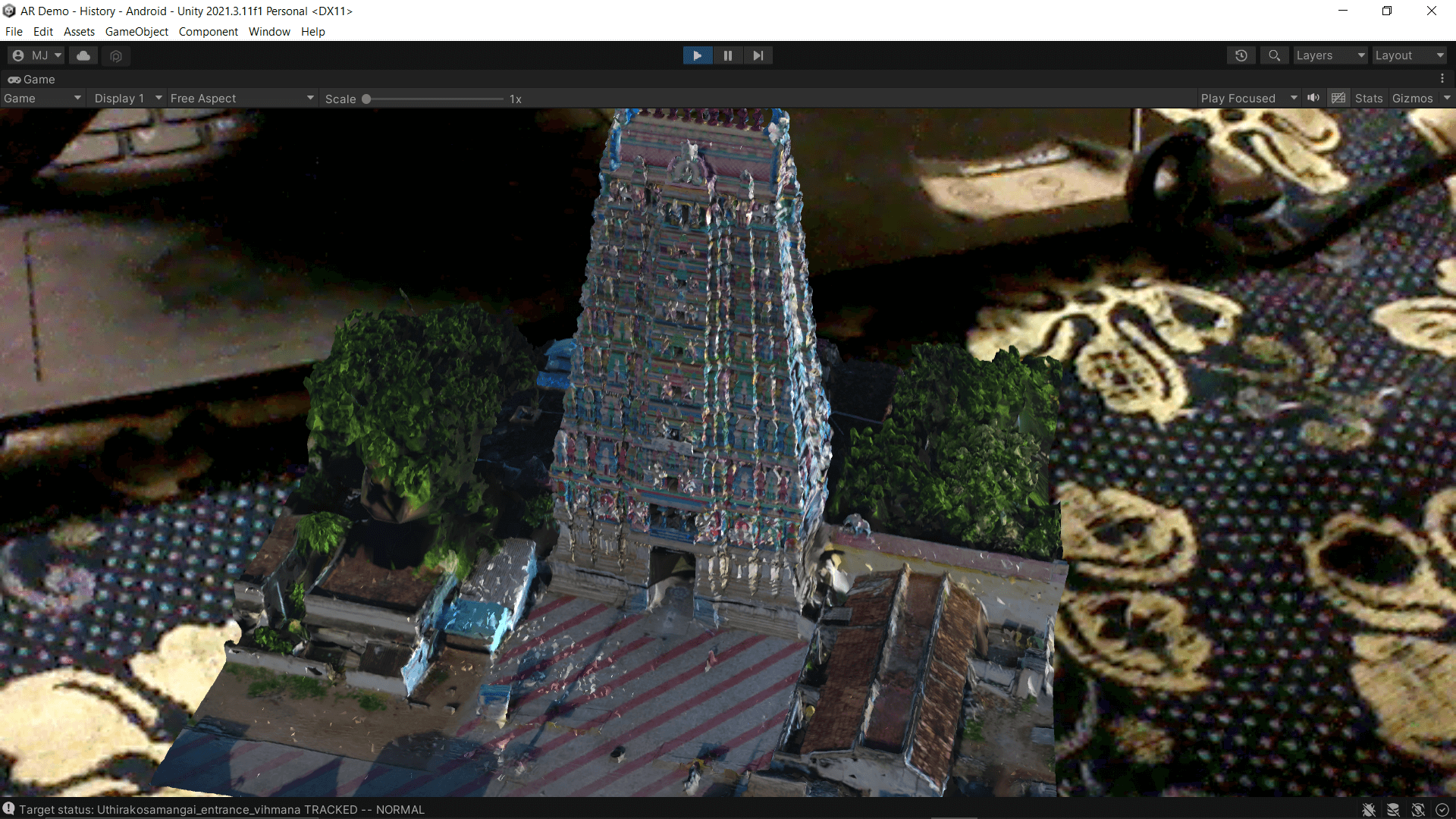Image resolution: width=1456 pixels, height=819 pixels.
Task: Click the Play button
Action: pyautogui.click(x=697, y=55)
